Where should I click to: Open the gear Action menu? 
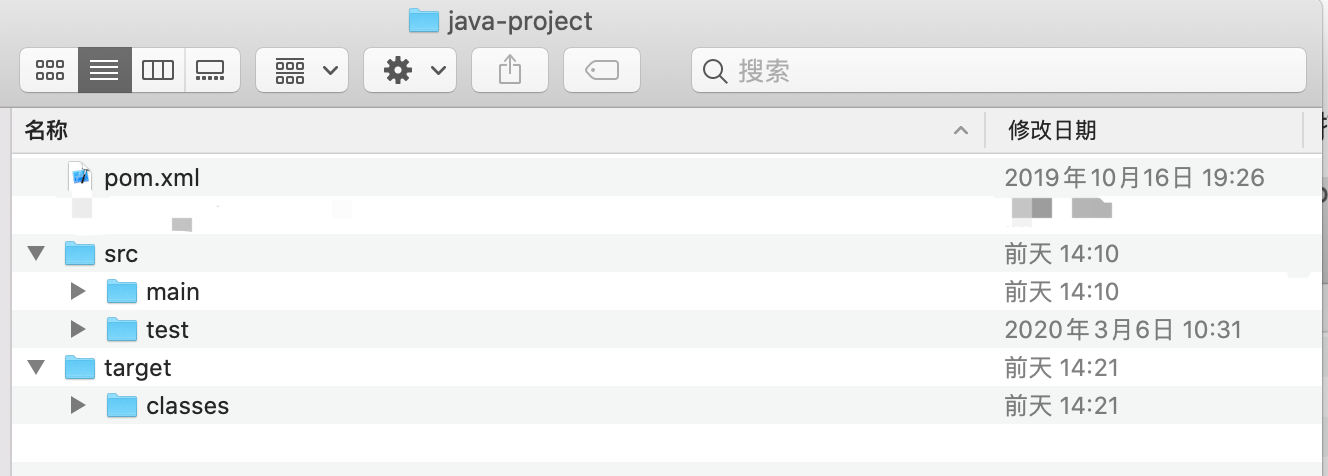410,70
